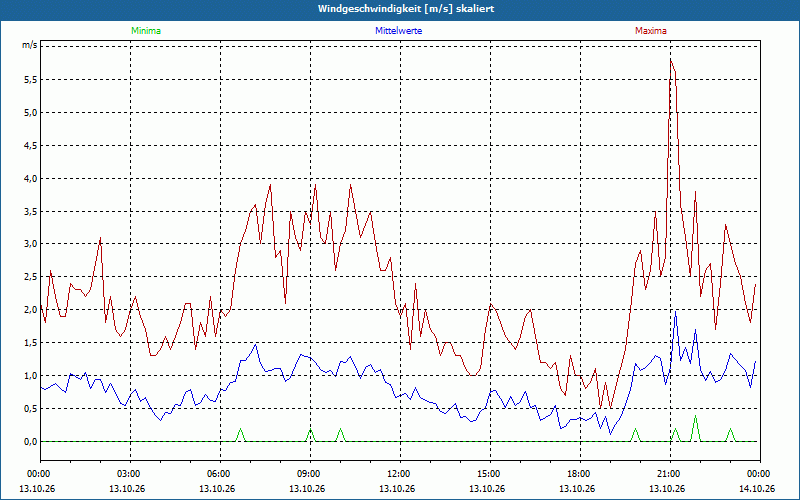Click the chart title Windgeschwindigkeit [m/s] skaliert

(406, 9)
